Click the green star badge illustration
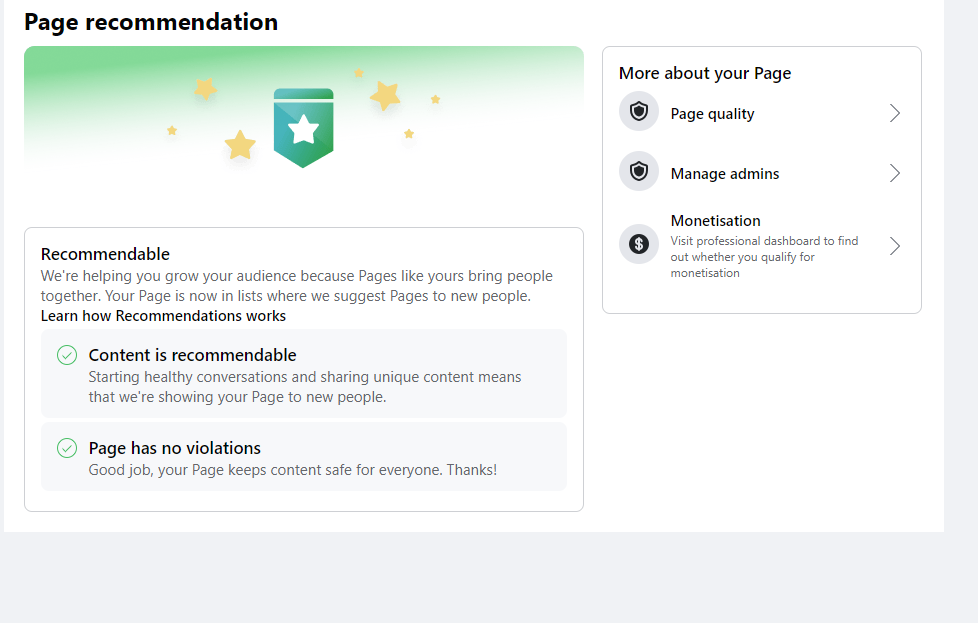The image size is (978, 623). (303, 128)
